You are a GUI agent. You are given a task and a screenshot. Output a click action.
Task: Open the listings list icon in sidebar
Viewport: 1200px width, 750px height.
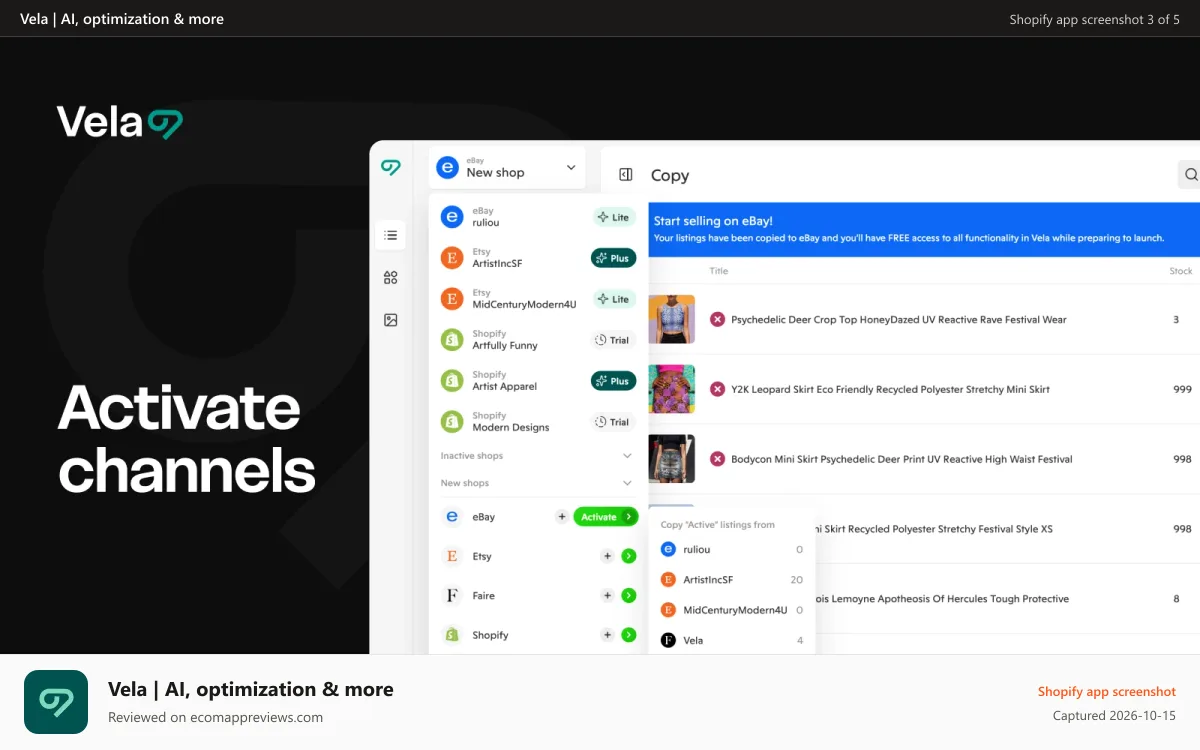pyautogui.click(x=391, y=235)
